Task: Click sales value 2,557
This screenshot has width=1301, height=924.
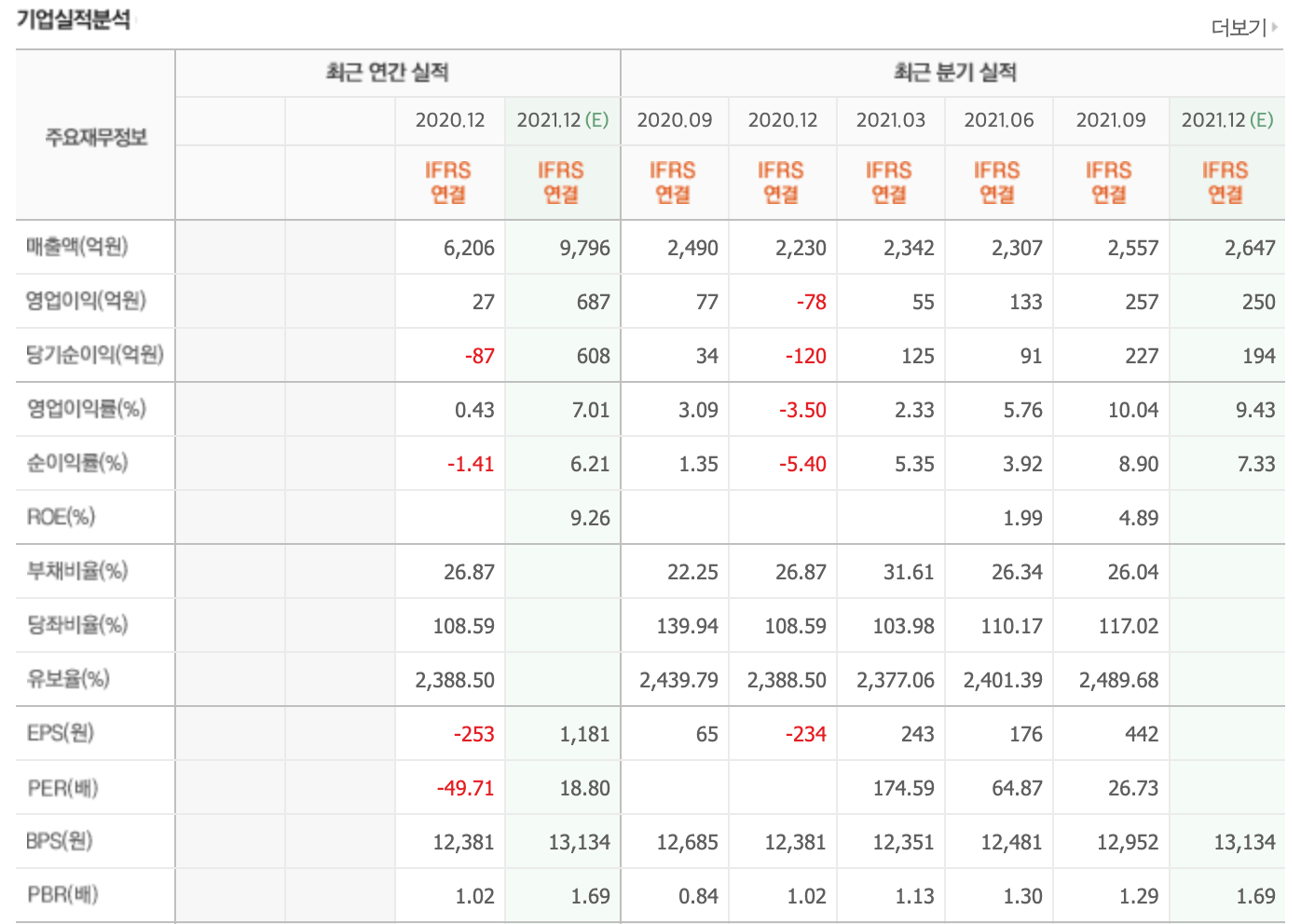Action: point(1133,249)
